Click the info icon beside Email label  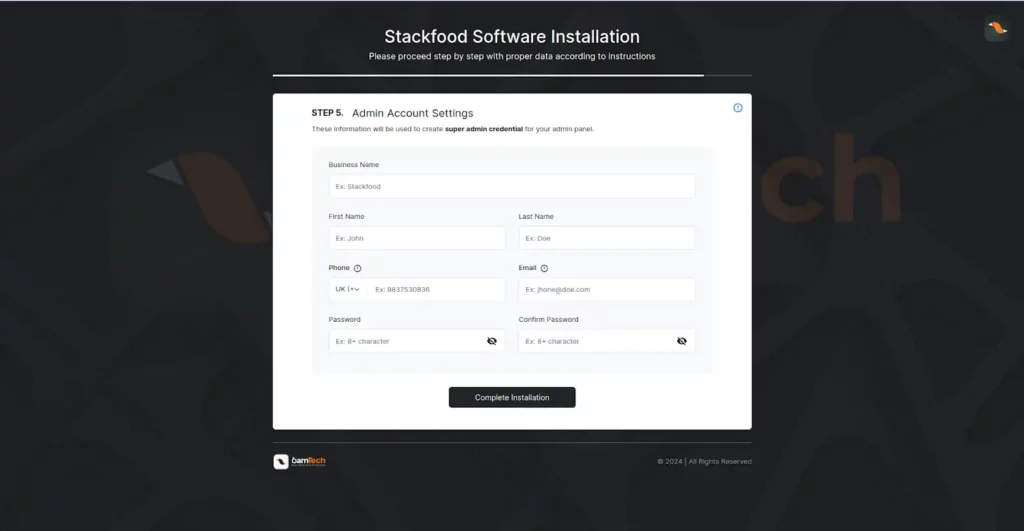tap(544, 268)
